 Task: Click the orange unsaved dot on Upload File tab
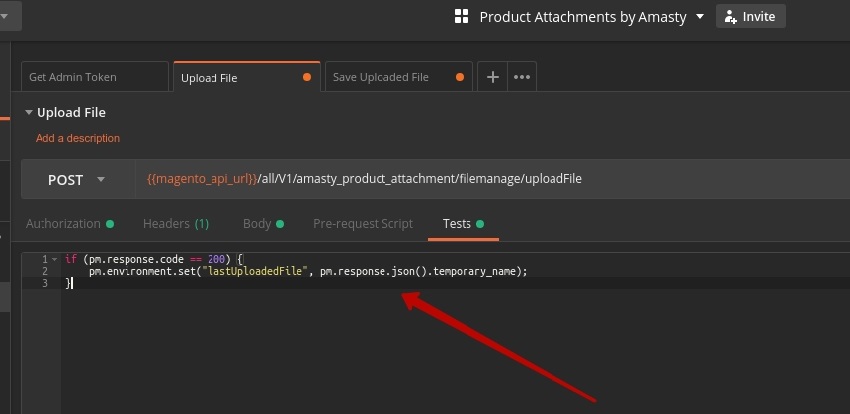306,77
